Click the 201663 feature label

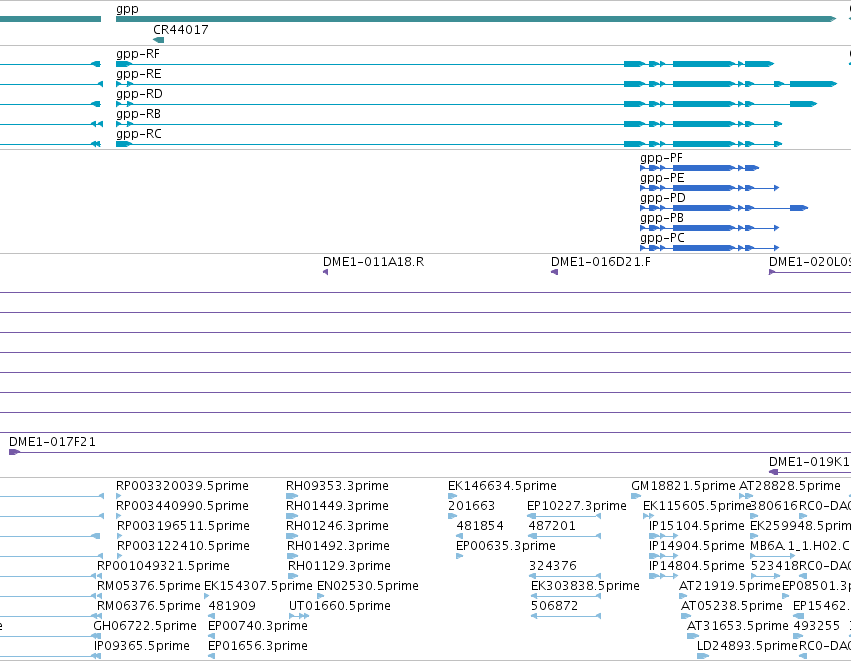click(x=471, y=506)
